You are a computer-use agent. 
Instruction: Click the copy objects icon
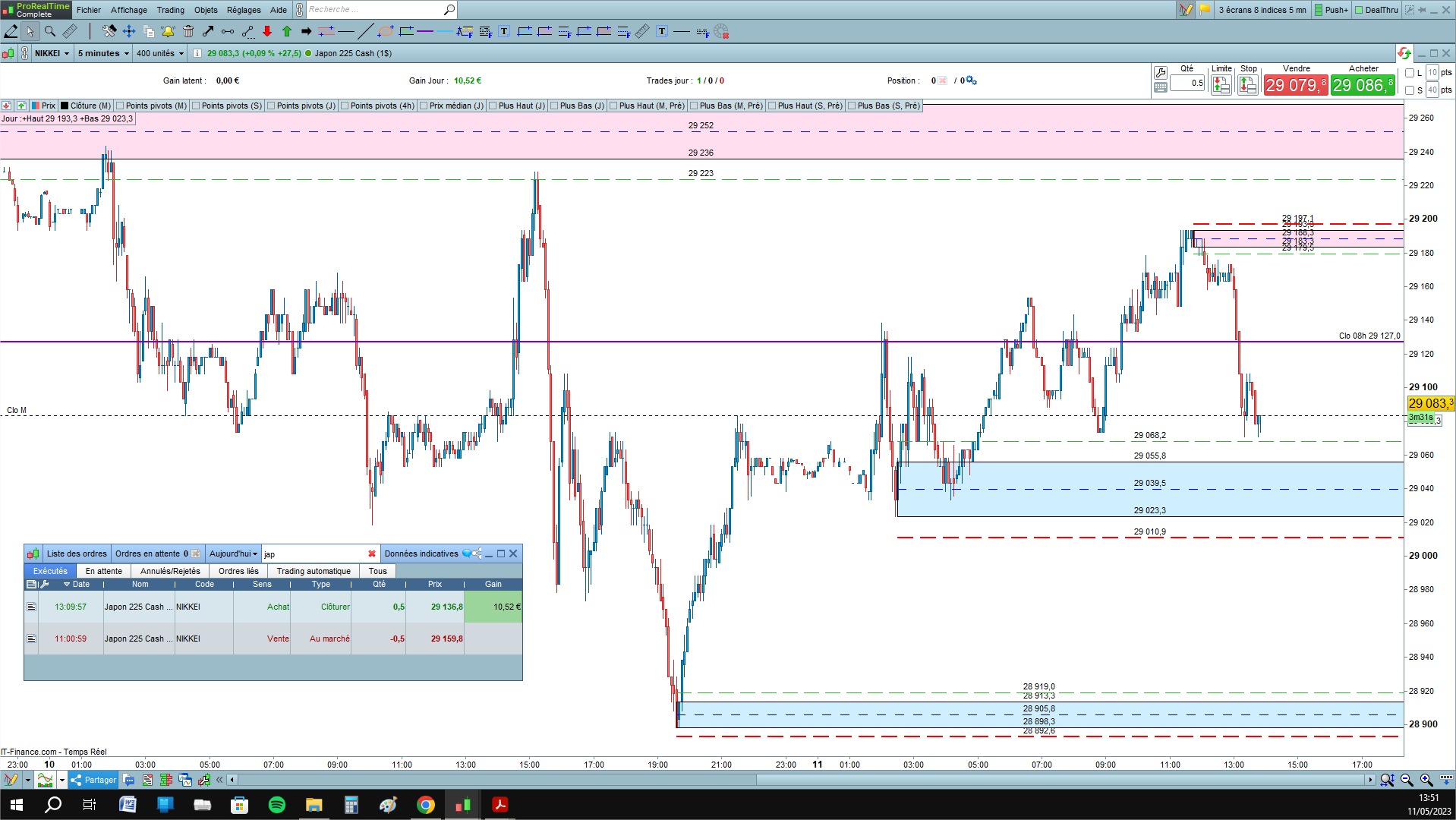pyautogui.click(x=149, y=31)
